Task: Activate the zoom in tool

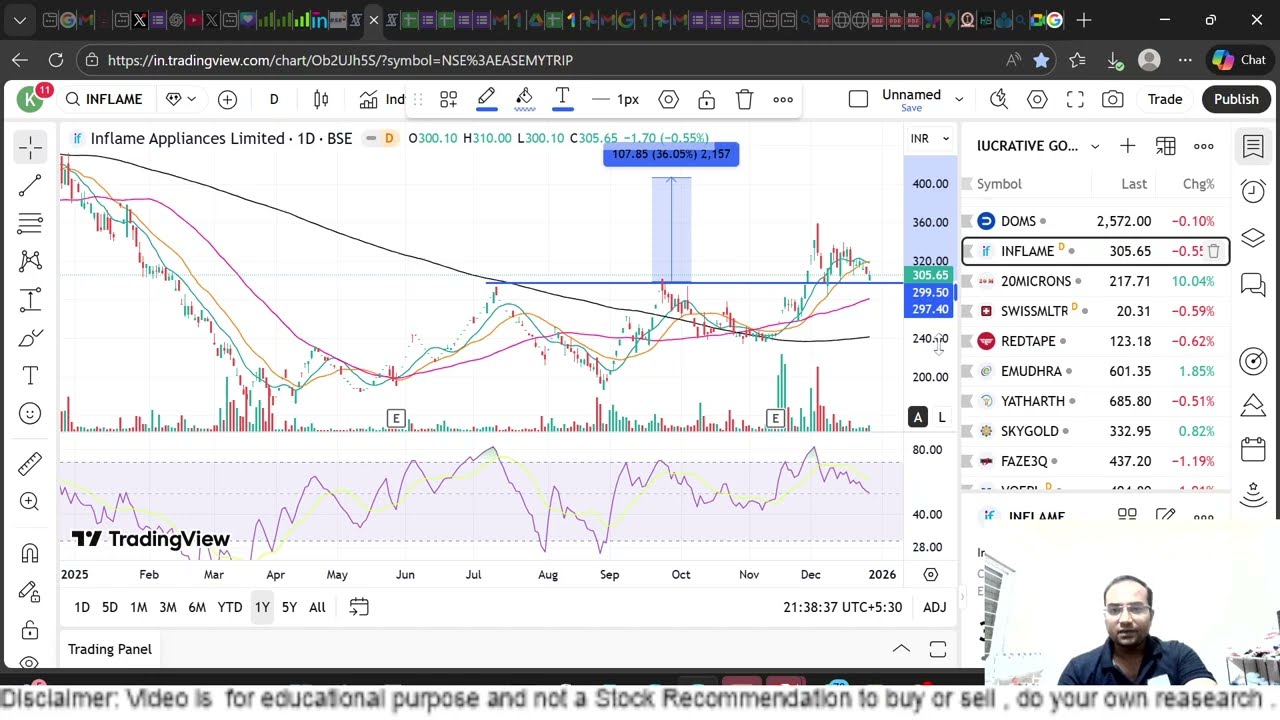Action: pyautogui.click(x=30, y=501)
